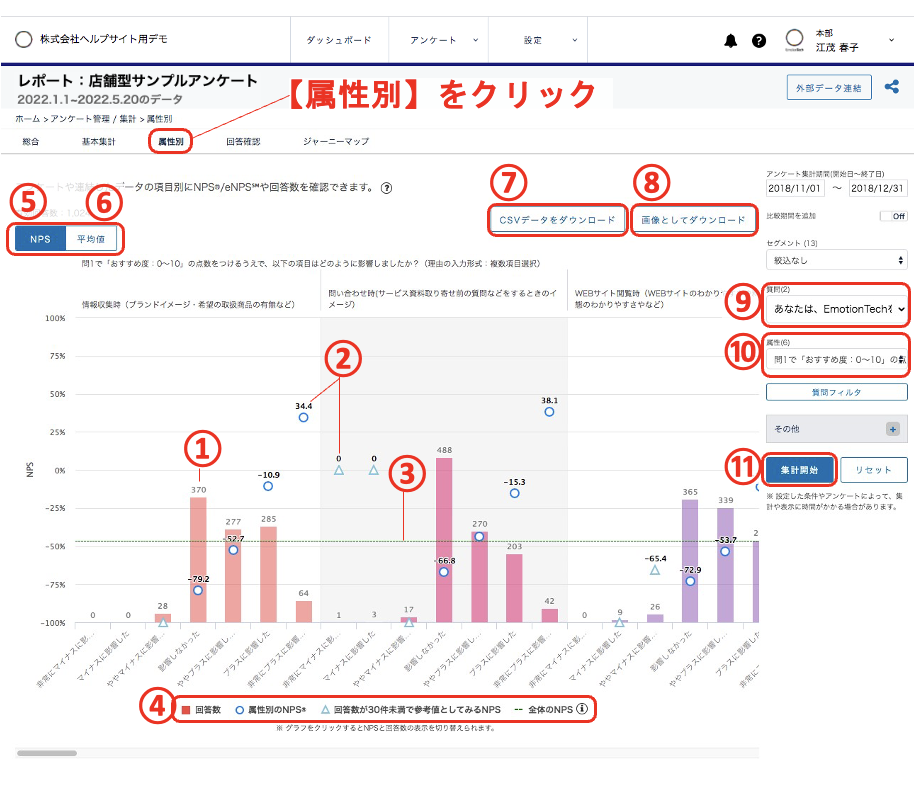Open the 質問 dropdown starting あなたは、EmotionTech

[836, 309]
